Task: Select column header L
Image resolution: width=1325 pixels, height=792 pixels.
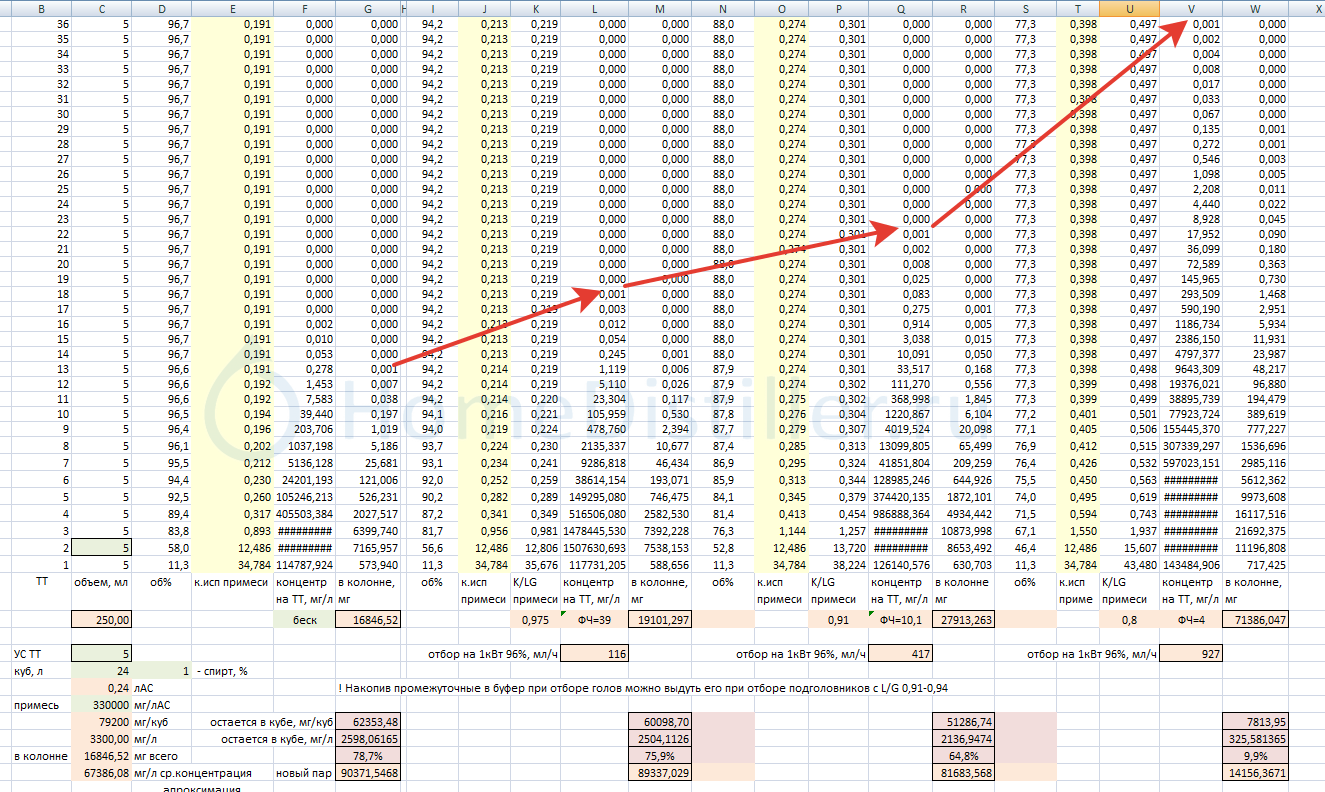Action: (x=594, y=7)
